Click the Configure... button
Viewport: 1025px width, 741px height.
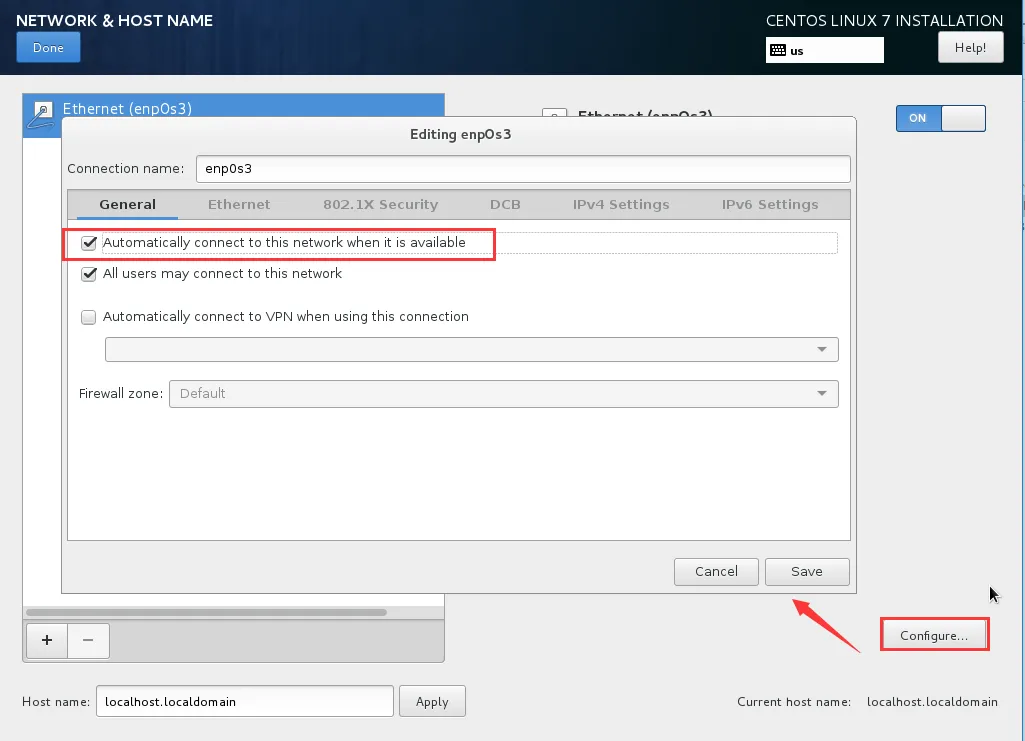tap(934, 636)
